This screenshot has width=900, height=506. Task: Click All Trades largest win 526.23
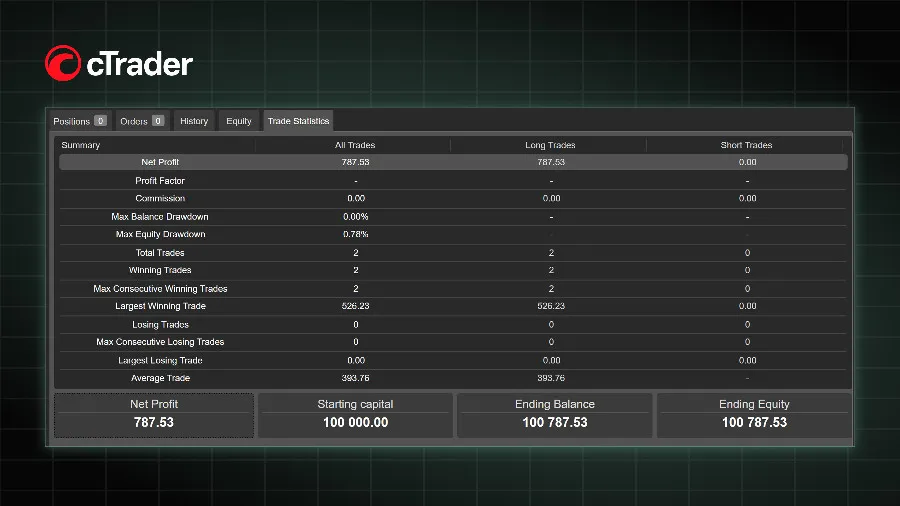[355, 306]
